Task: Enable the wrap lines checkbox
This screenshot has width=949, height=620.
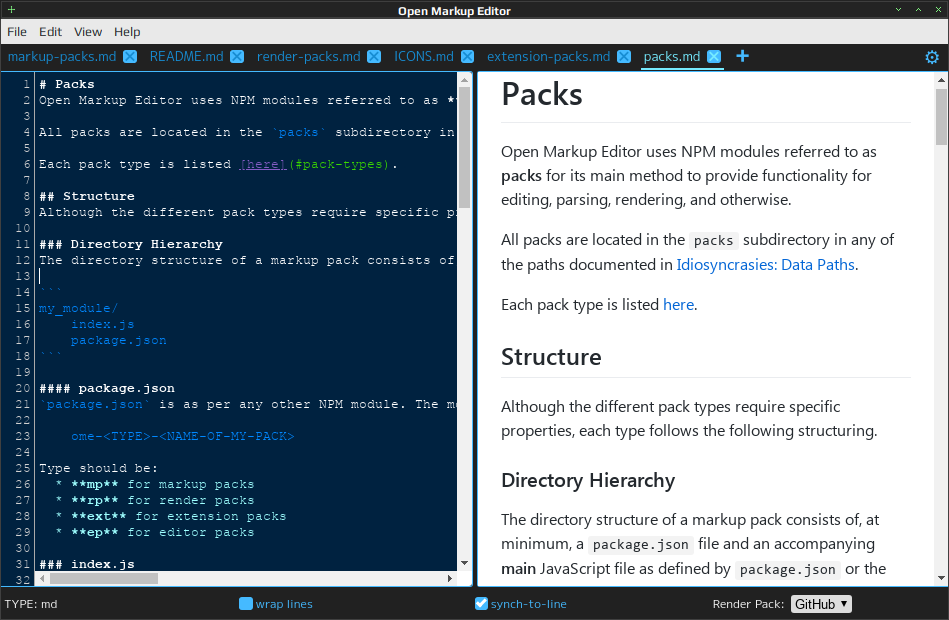Action: [246, 604]
